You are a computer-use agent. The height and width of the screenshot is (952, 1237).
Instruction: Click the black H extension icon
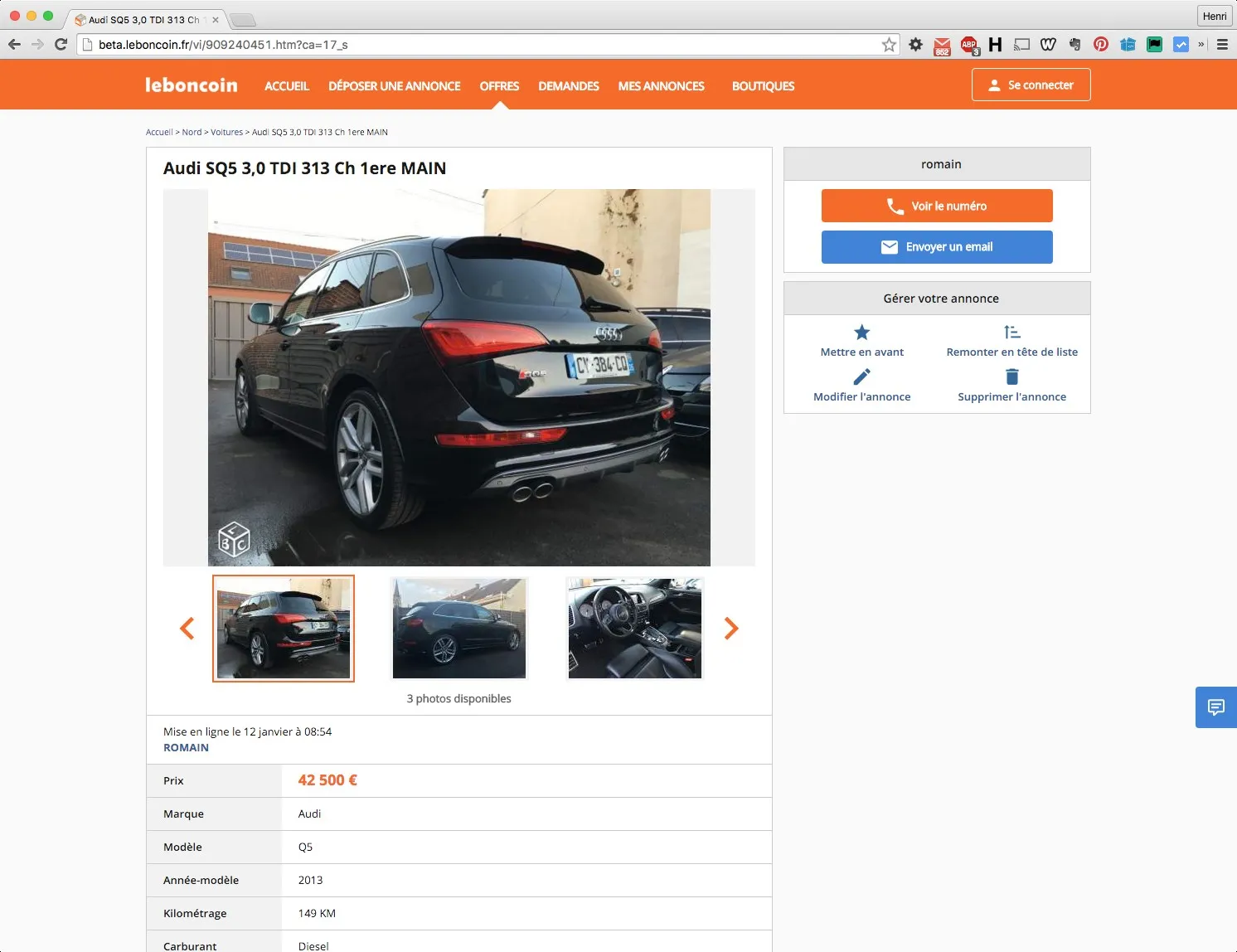click(x=995, y=45)
